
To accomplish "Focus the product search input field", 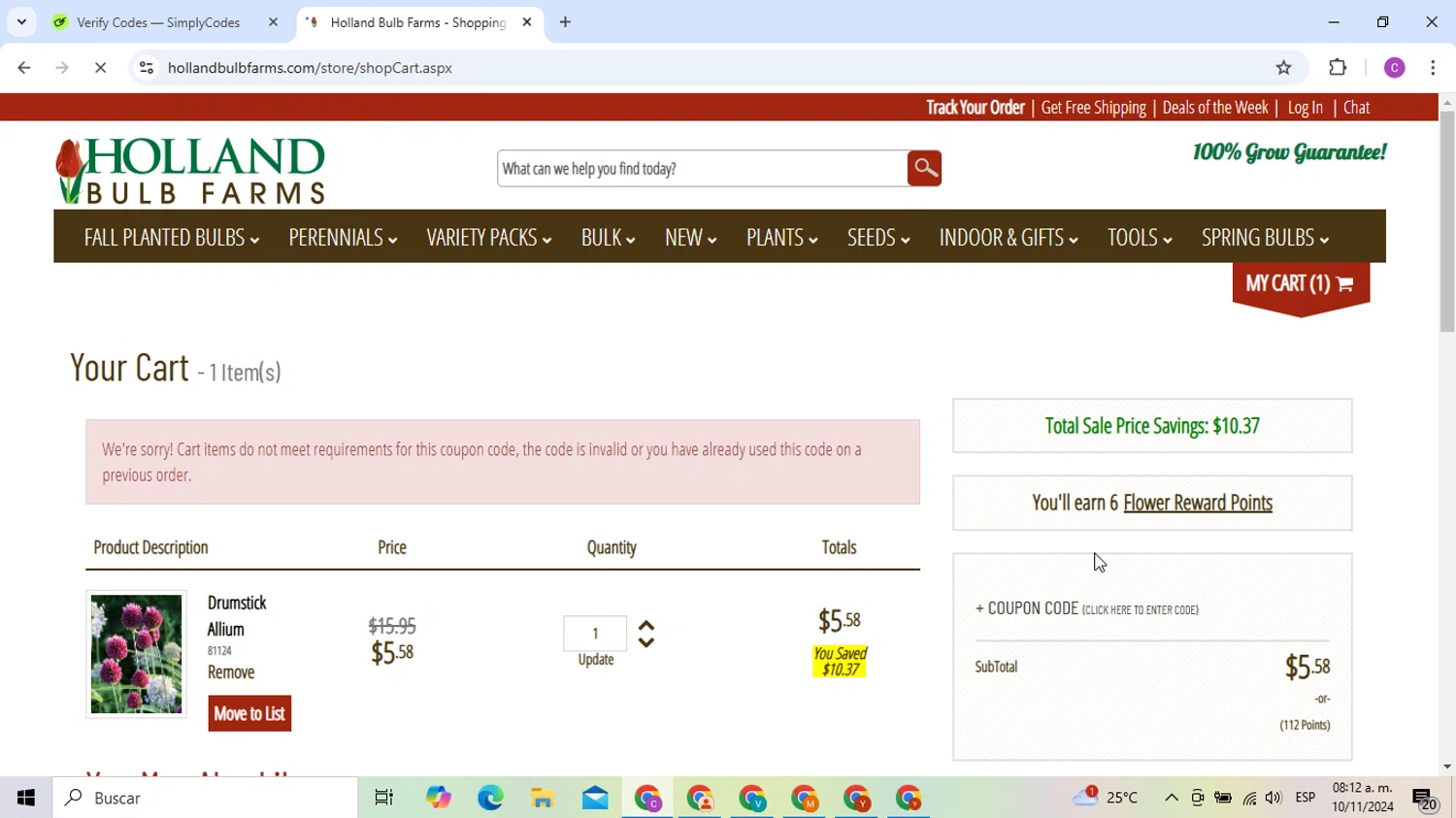I will coord(702,169).
